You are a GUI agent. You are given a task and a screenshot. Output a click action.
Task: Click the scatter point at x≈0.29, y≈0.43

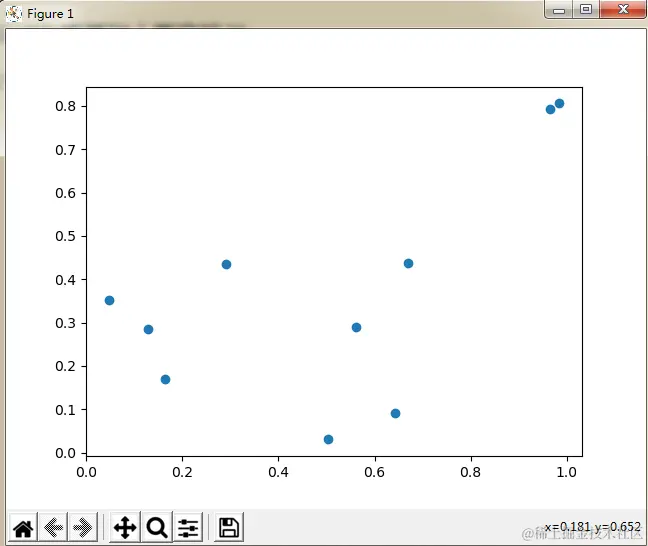[226, 265]
